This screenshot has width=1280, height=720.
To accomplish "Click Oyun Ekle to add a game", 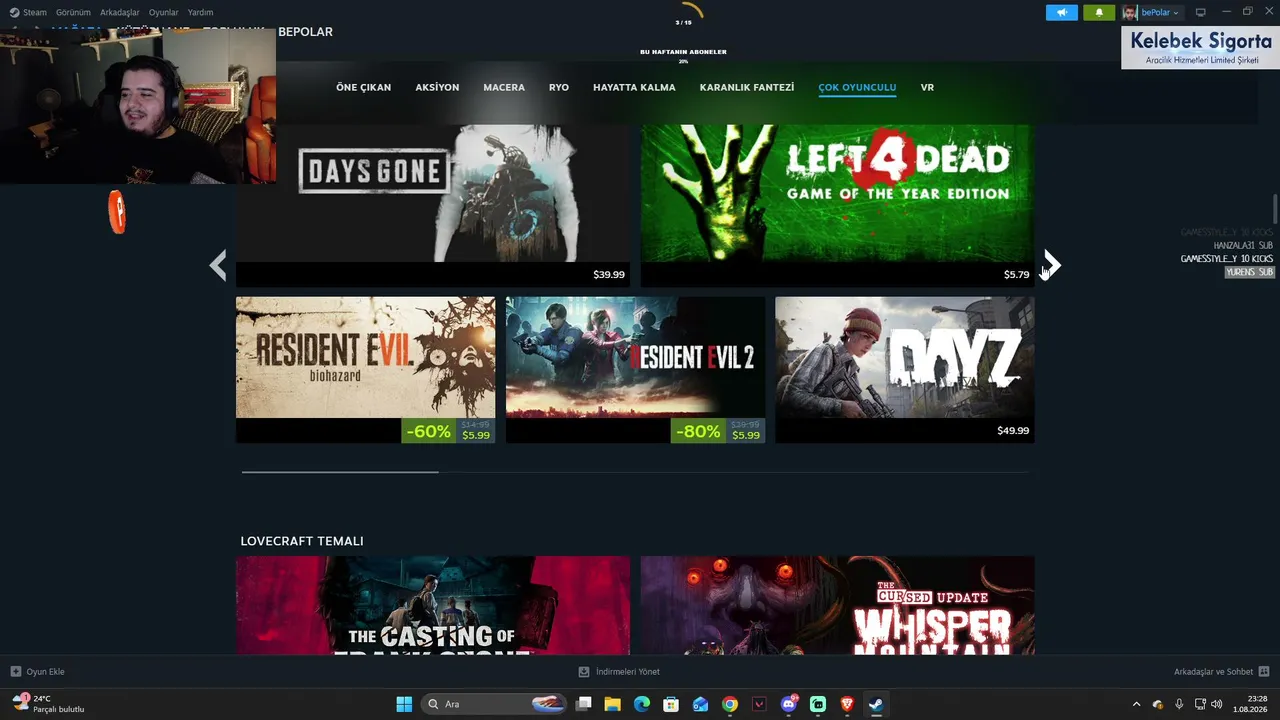I will pos(38,672).
